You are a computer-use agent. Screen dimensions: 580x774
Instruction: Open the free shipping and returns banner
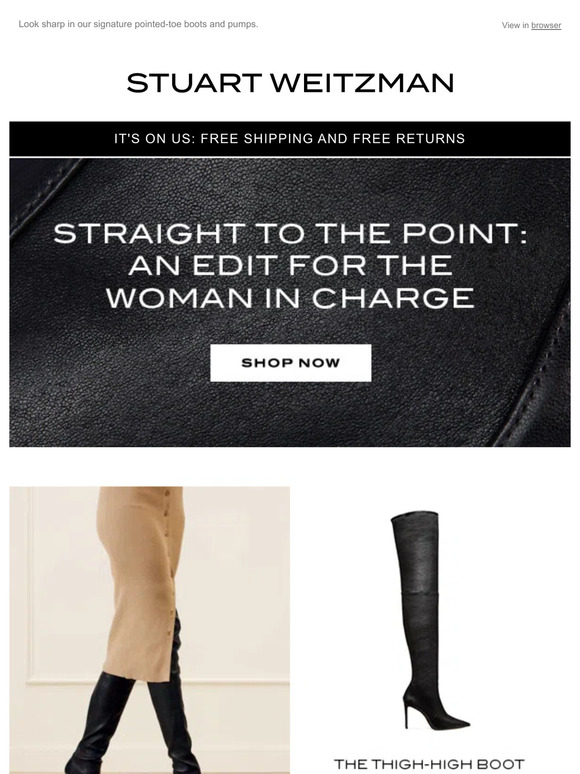tap(290, 139)
